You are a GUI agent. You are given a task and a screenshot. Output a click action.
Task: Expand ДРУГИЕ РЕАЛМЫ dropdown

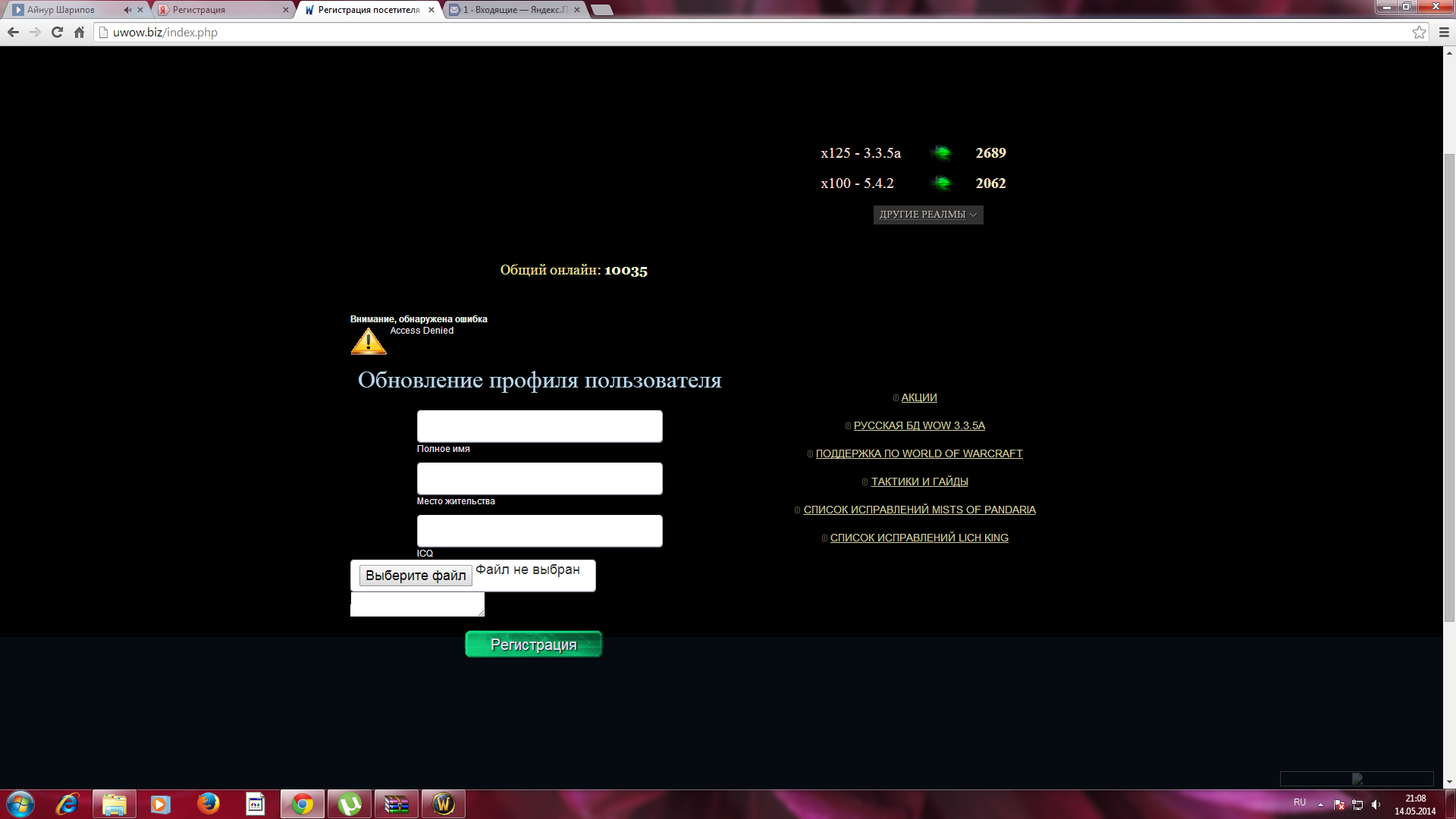[928, 215]
